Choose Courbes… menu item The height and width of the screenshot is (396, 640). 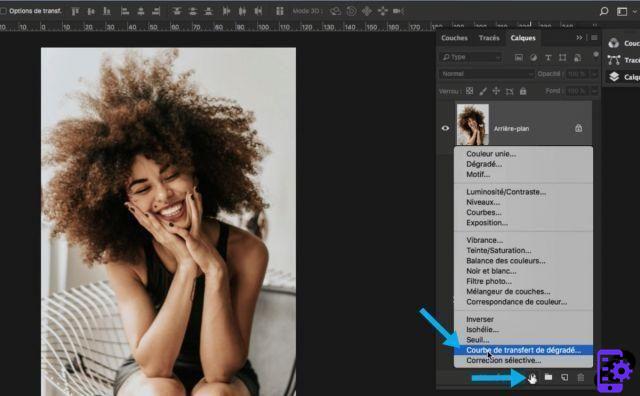[523, 212]
